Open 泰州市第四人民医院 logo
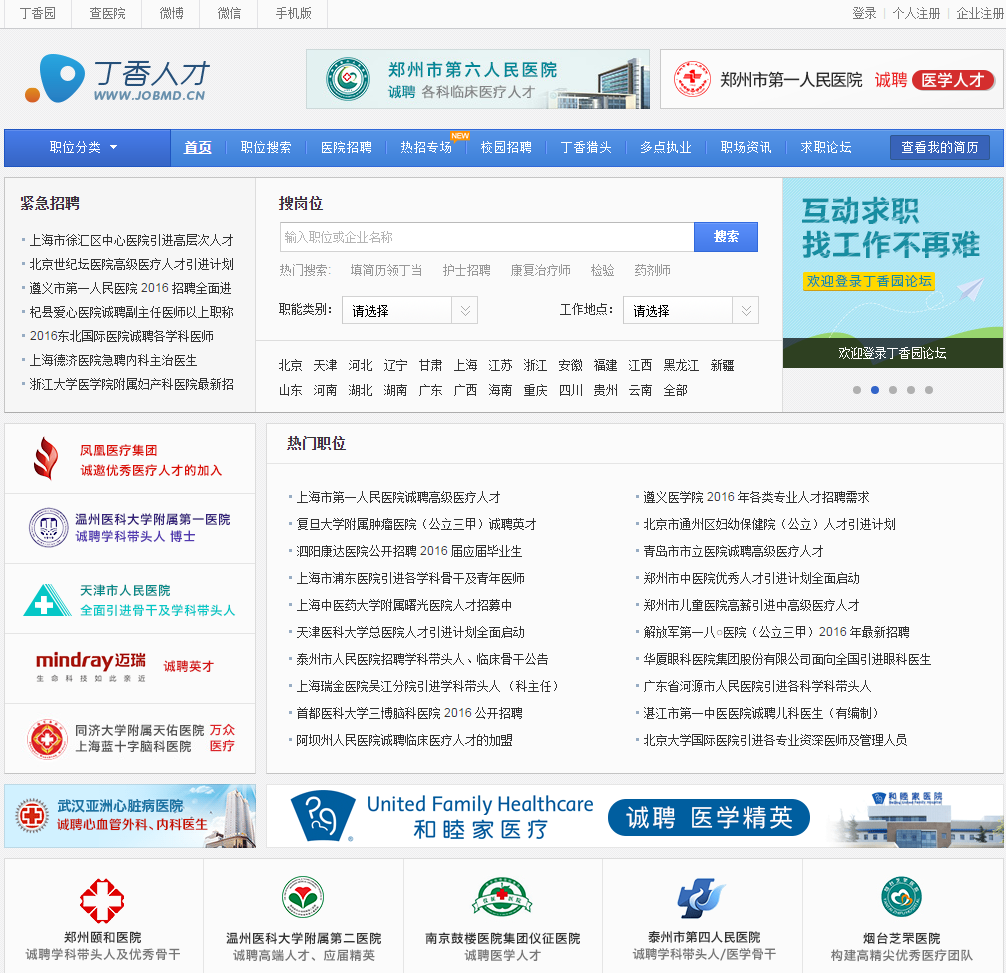The height and width of the screenshot is (973, 1006). [702, 898]
